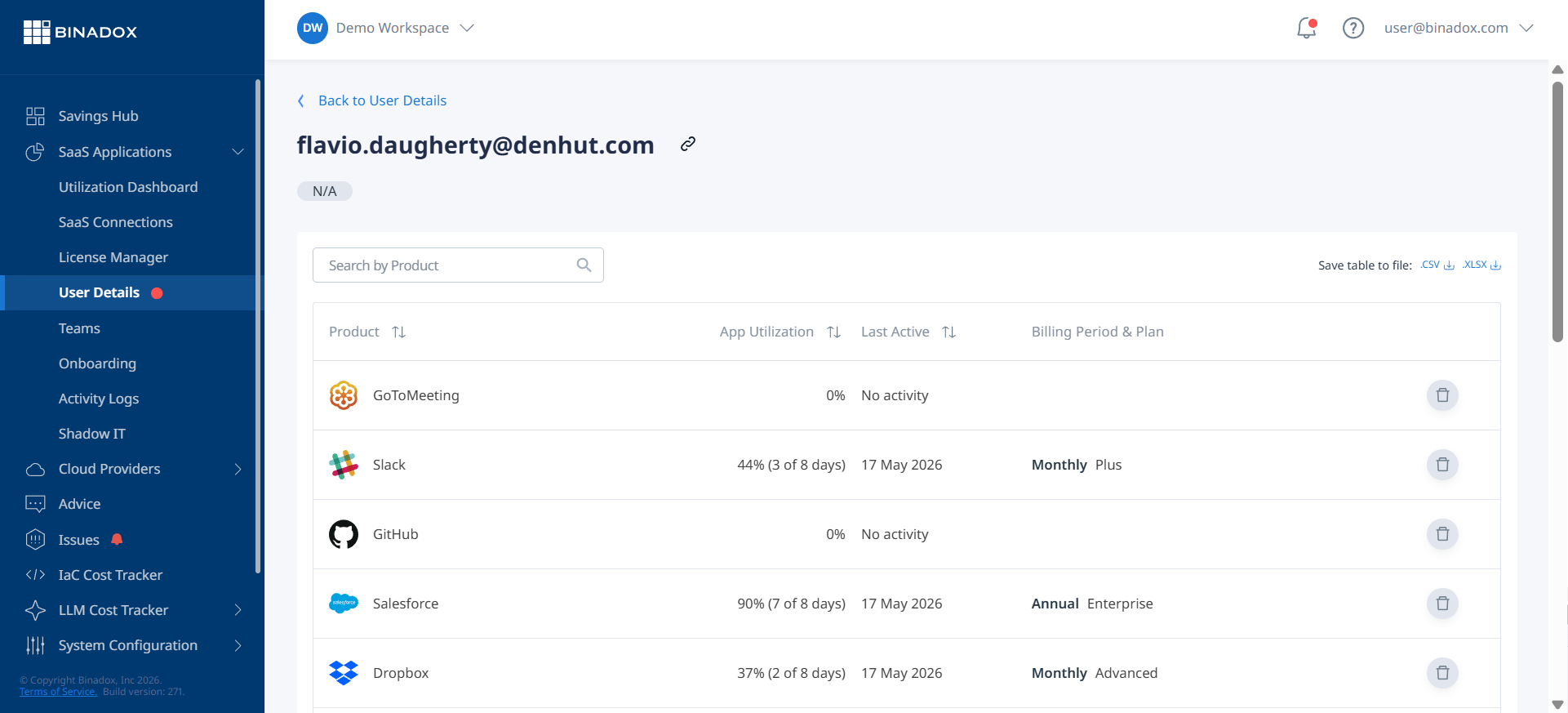Open Activity Logs
This screenshot has width=1568, height=713.
point(99,399)
